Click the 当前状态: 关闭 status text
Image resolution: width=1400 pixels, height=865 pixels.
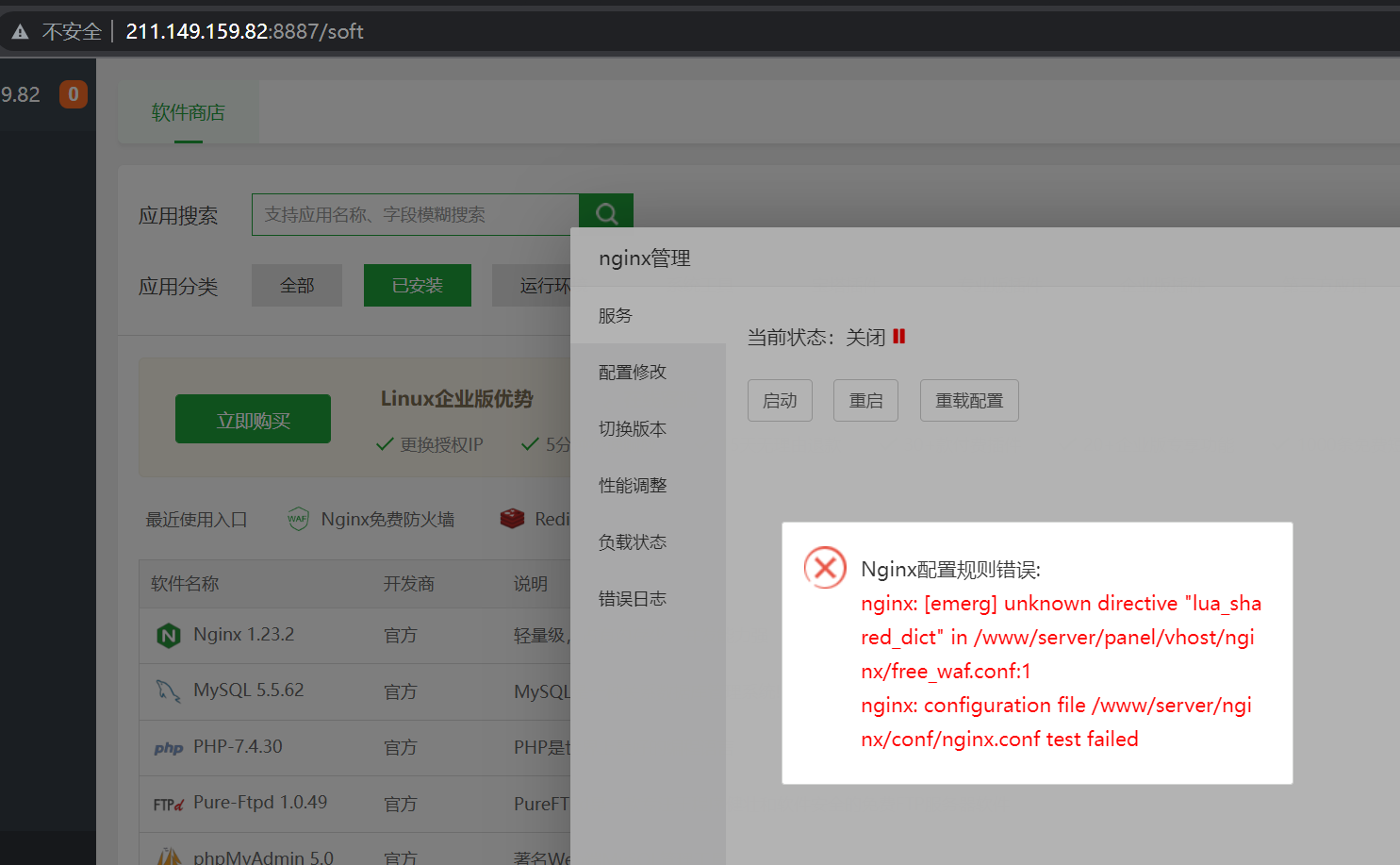tap(816, 338)
